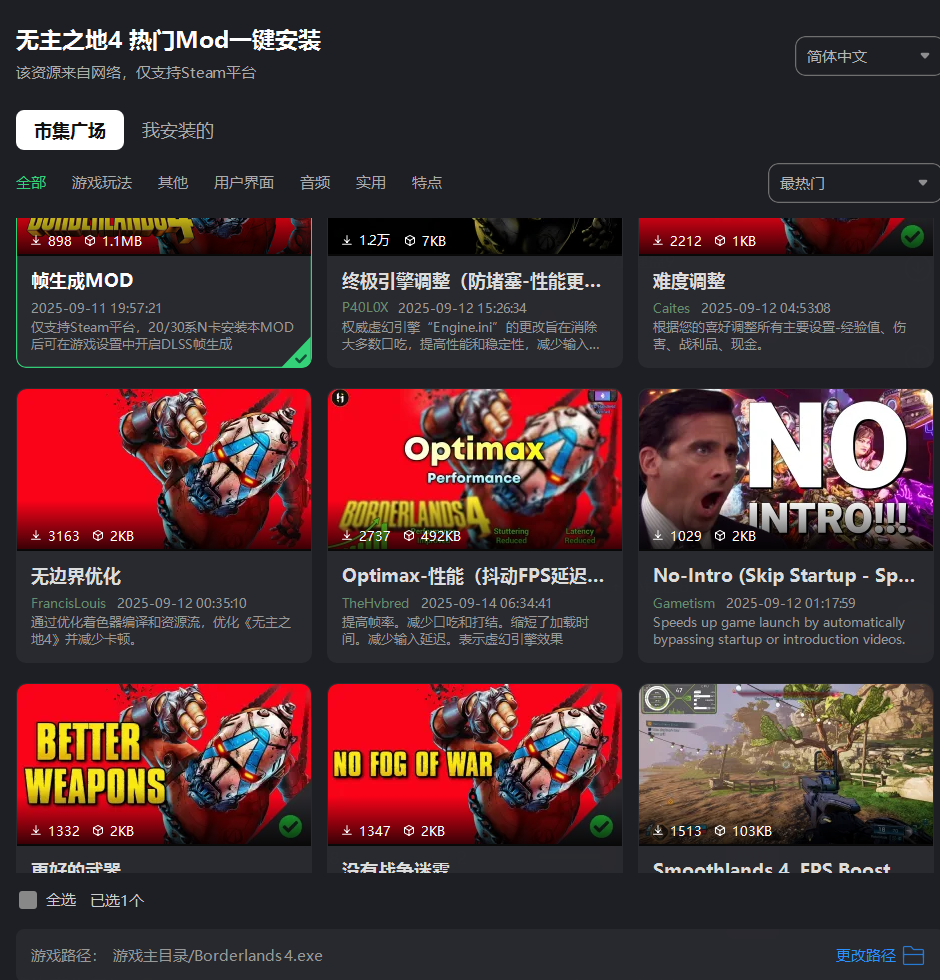Screen dimensions: 940x980
Task: Click green checkmark on No Fog of War card
Action: tap(601, 826)
